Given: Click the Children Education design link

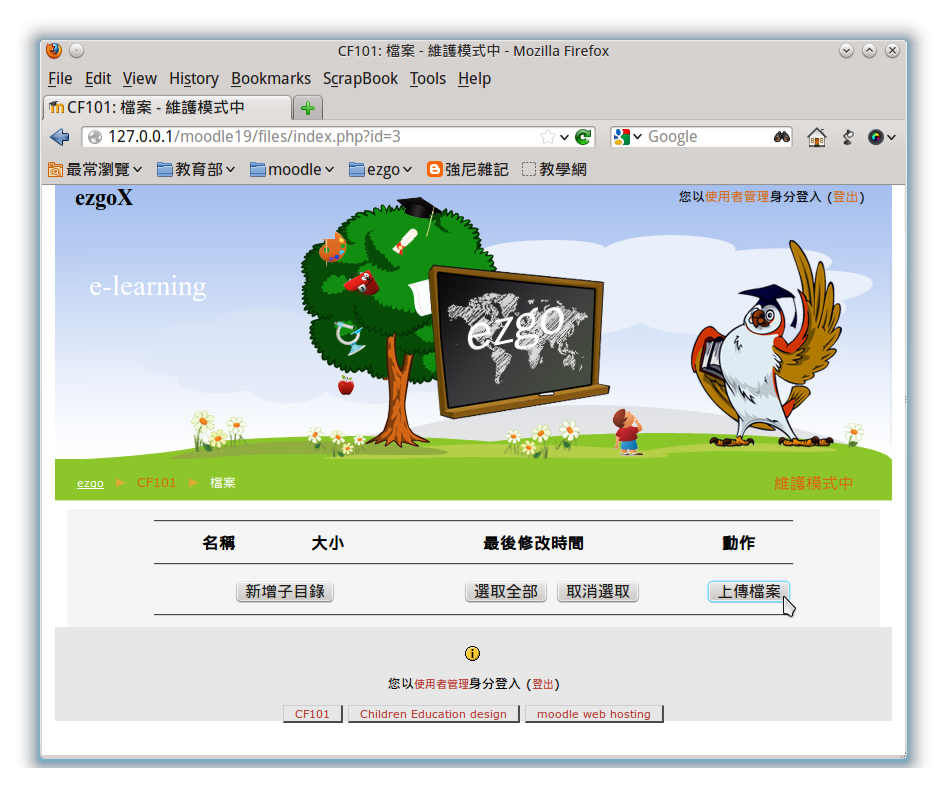Looking at the screenshot, I should pos(434,714).
